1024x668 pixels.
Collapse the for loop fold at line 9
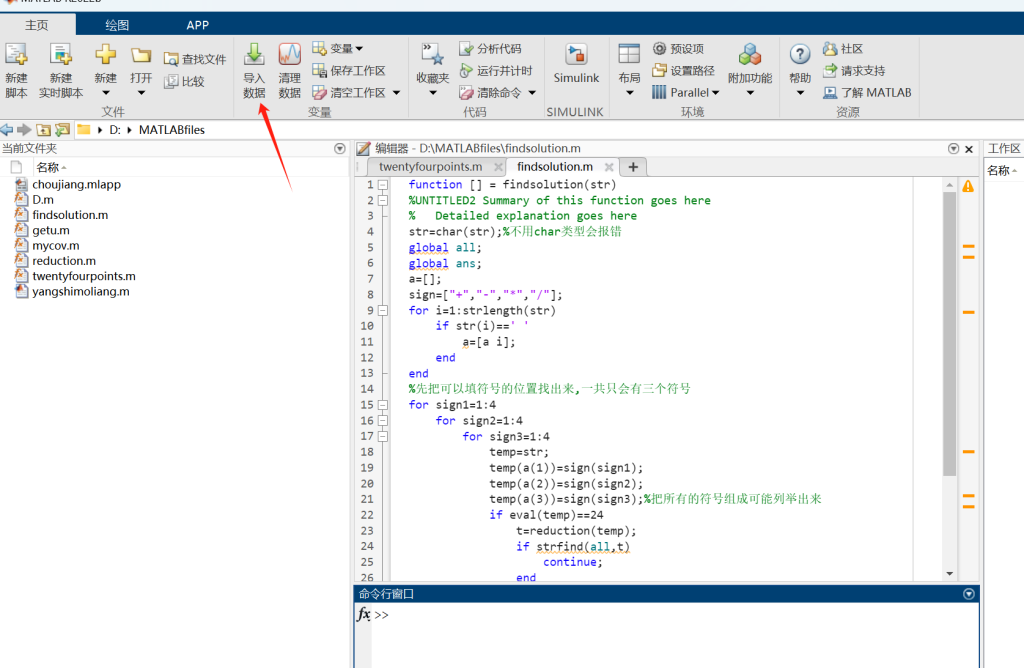tap(383, 310)
